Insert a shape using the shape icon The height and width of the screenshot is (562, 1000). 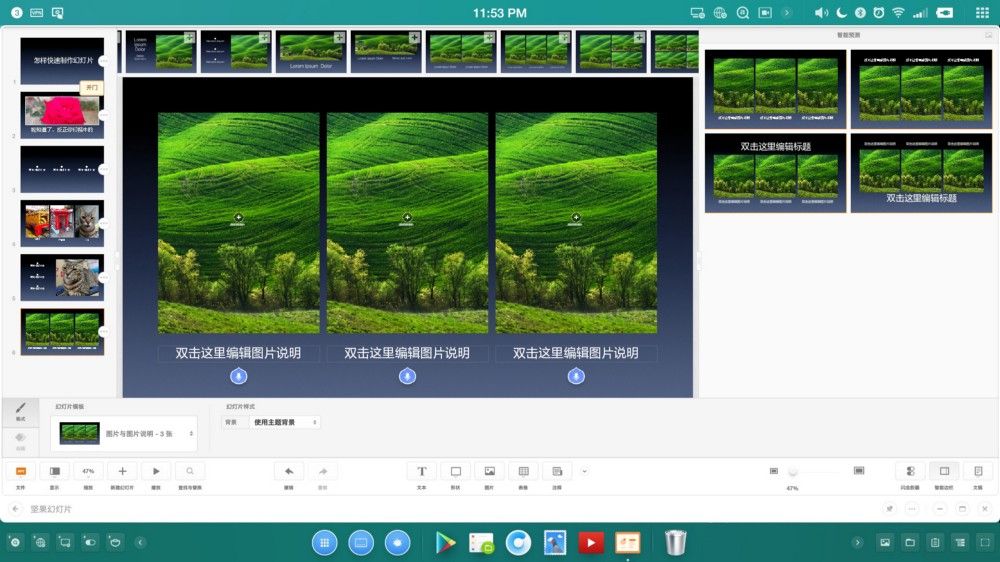coord(455,471)
